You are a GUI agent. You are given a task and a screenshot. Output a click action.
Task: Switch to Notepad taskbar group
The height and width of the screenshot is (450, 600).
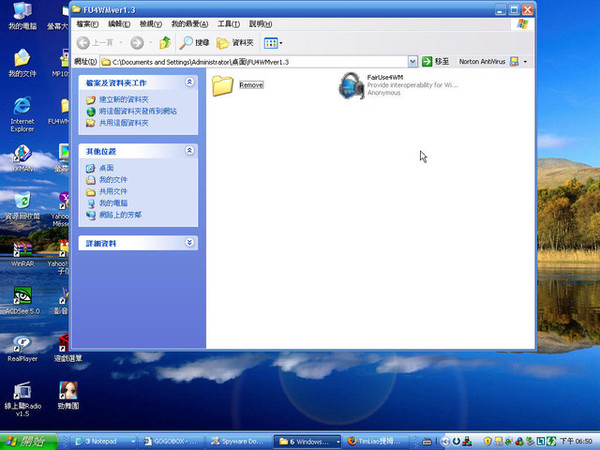click(104, 441)
